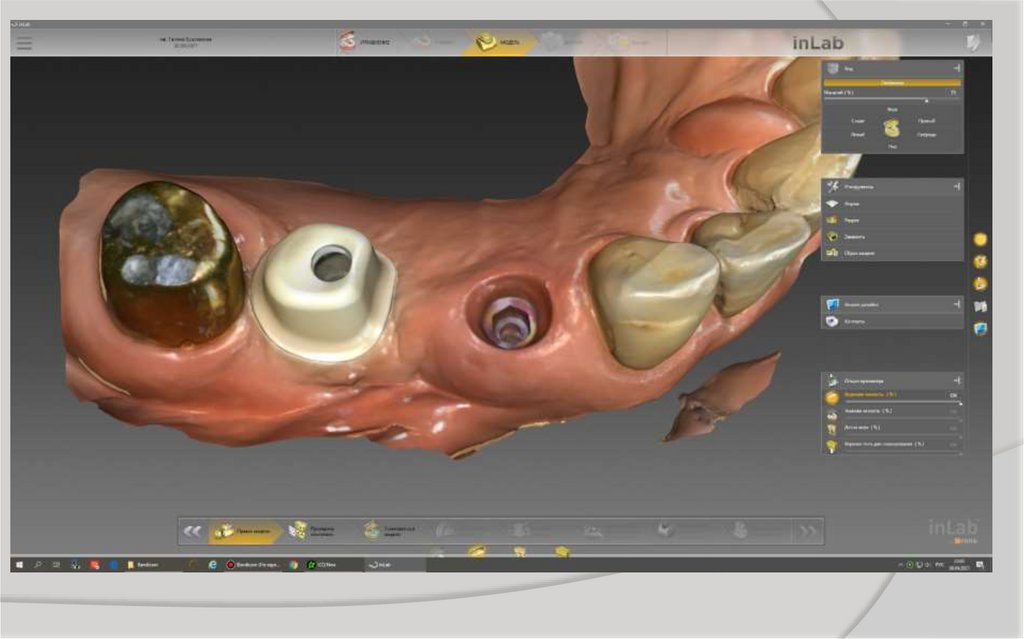This screenshot has height=639, width=1024.
Task: Pin the Tools panel using its pin icon
Action: coord(957,187)
